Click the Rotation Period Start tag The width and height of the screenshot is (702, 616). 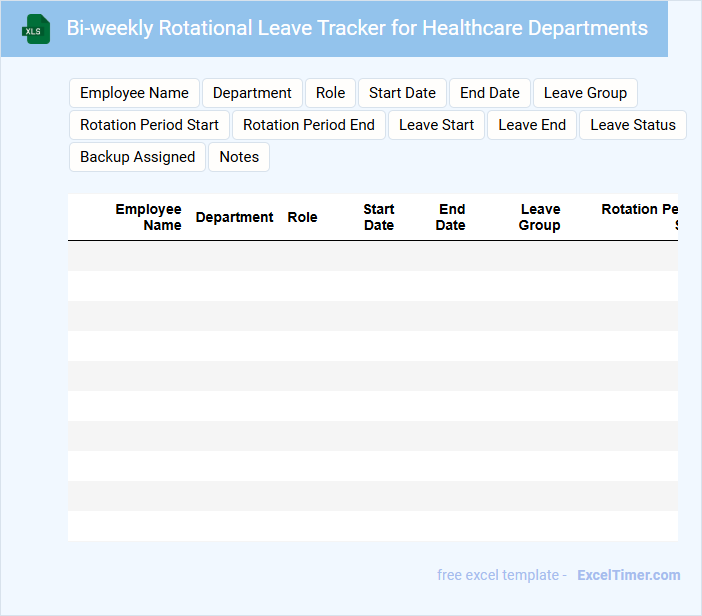tap(149, 125)
